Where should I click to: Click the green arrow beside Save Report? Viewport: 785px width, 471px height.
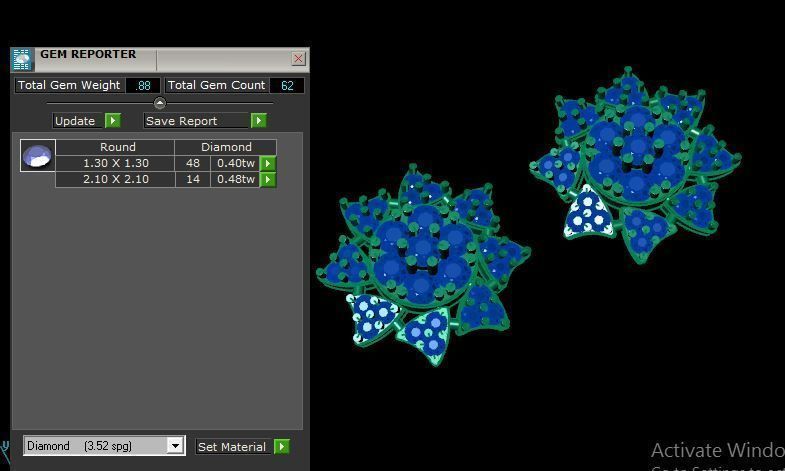[x=259, y=121]
